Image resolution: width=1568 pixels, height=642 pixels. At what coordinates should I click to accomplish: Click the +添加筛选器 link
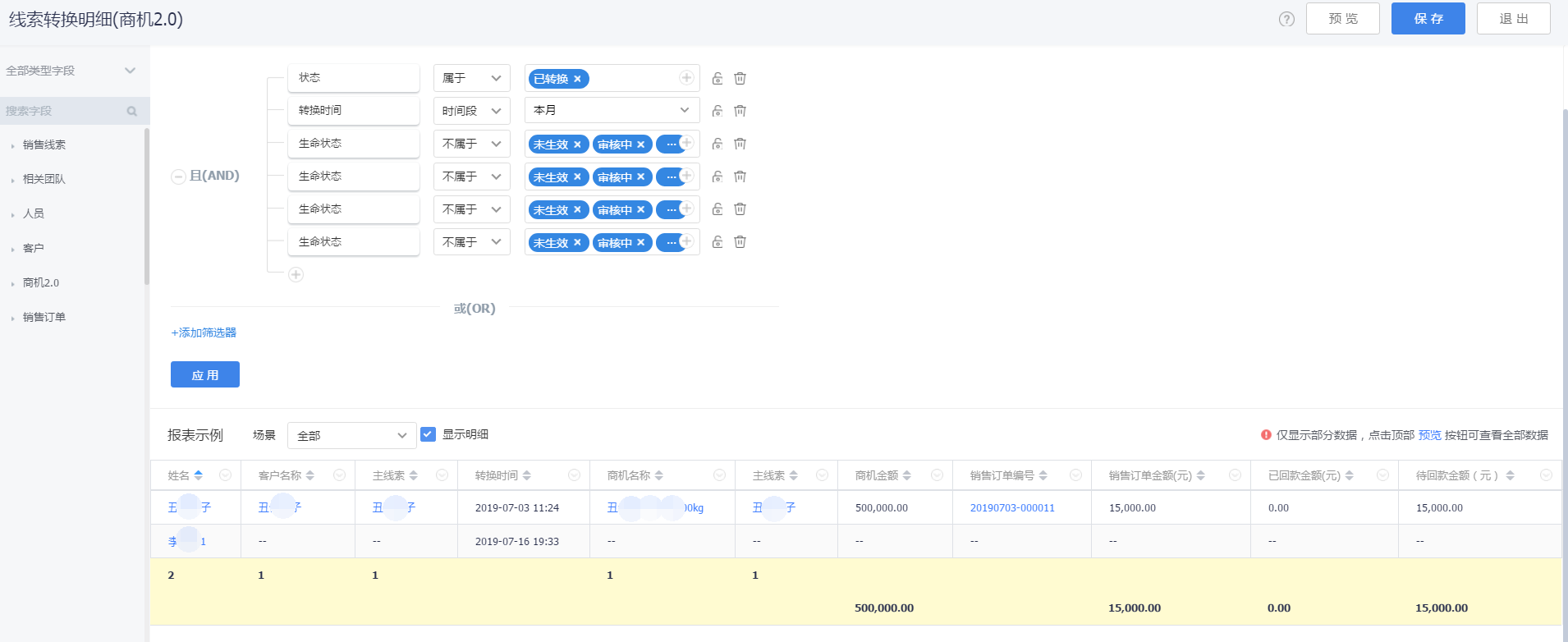(204, 332)
